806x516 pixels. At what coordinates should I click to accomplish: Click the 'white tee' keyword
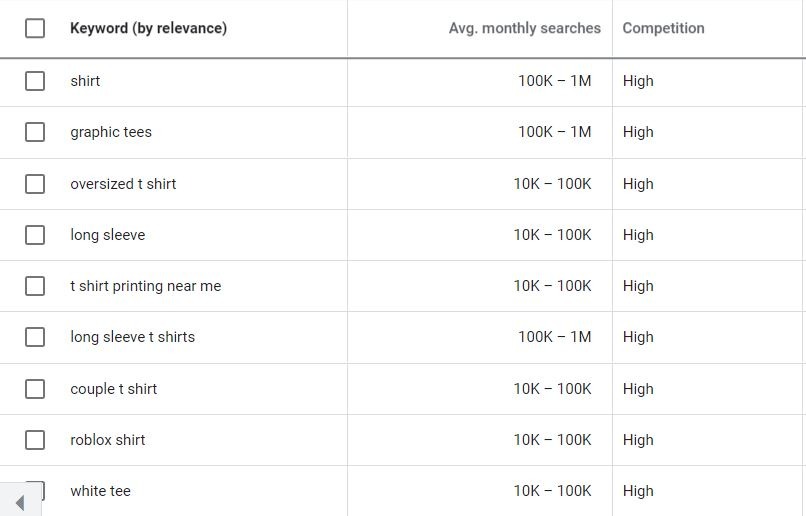pos(100,491)
